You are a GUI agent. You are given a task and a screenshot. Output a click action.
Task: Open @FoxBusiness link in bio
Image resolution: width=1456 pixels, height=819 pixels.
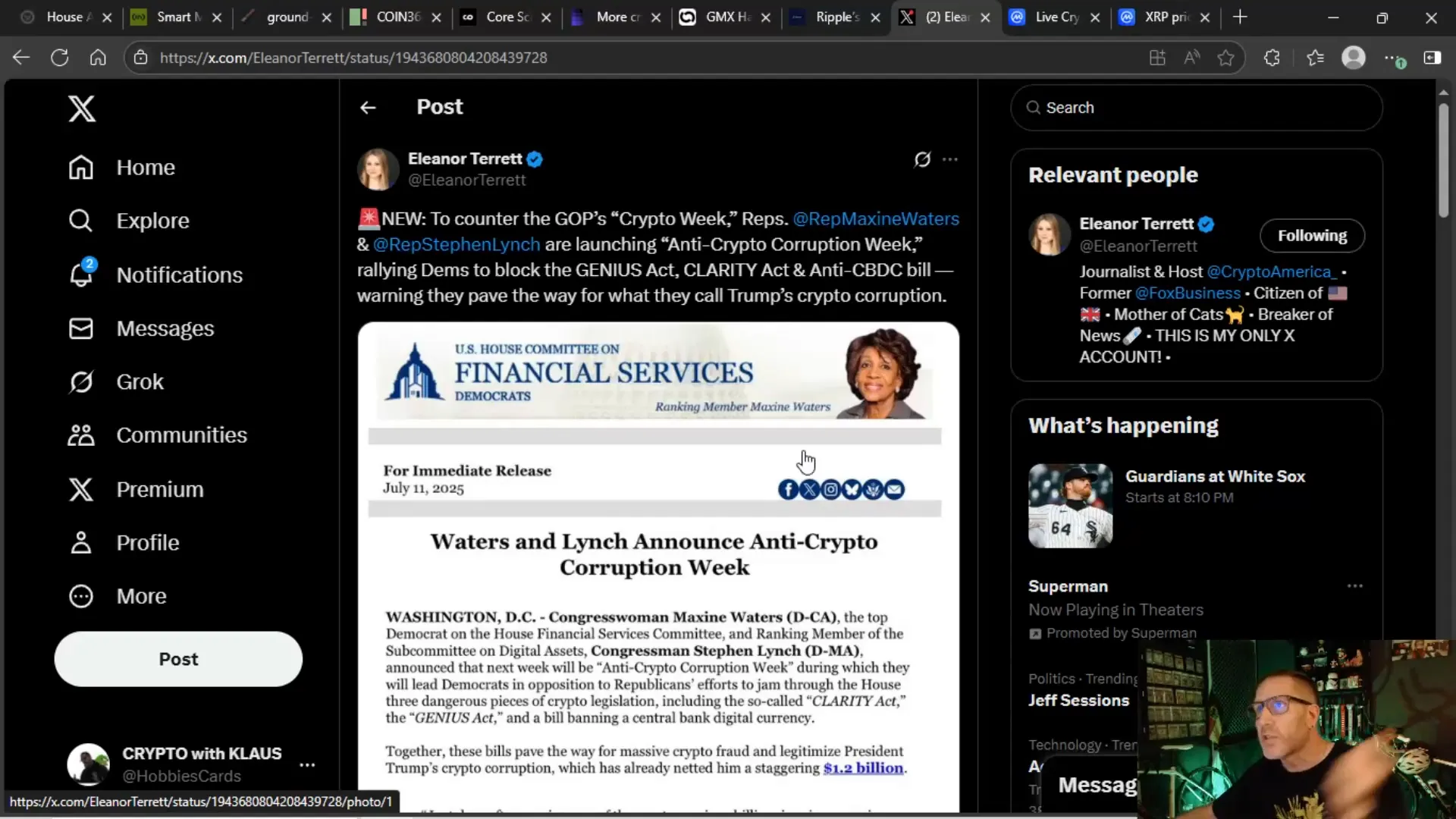1188,293
